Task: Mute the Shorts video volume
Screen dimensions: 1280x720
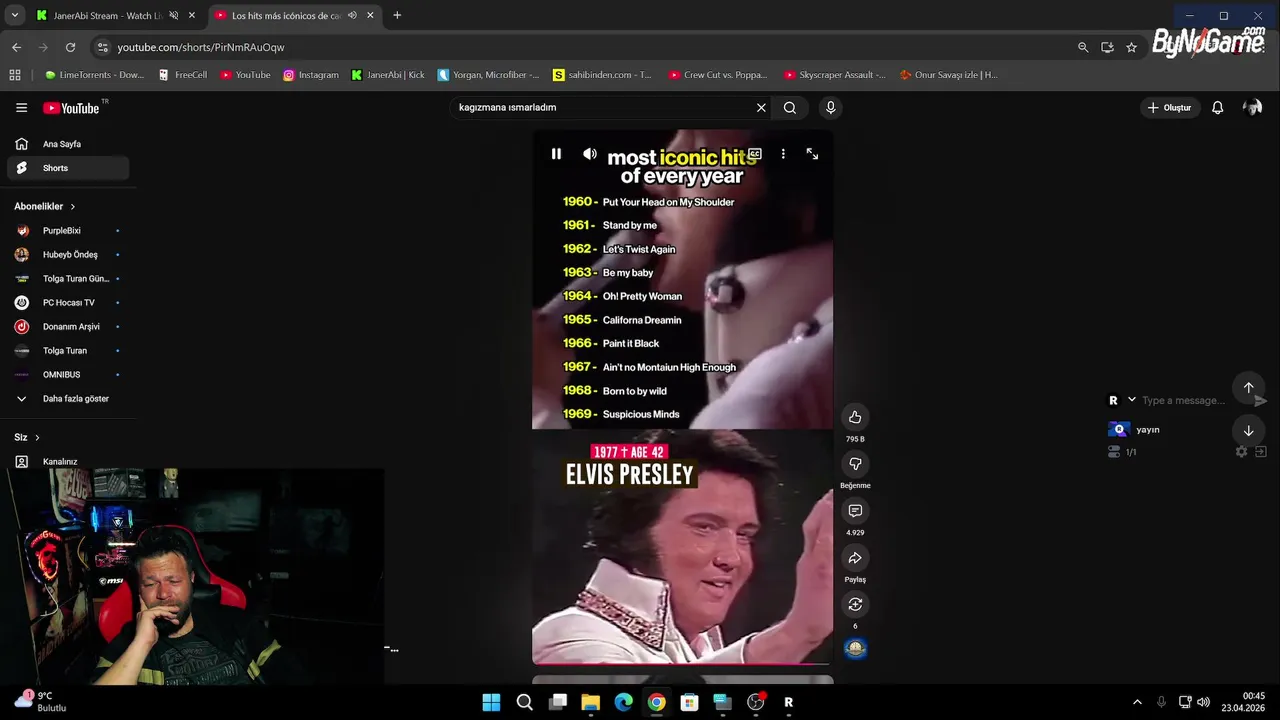Action: [x=590, y=154]
